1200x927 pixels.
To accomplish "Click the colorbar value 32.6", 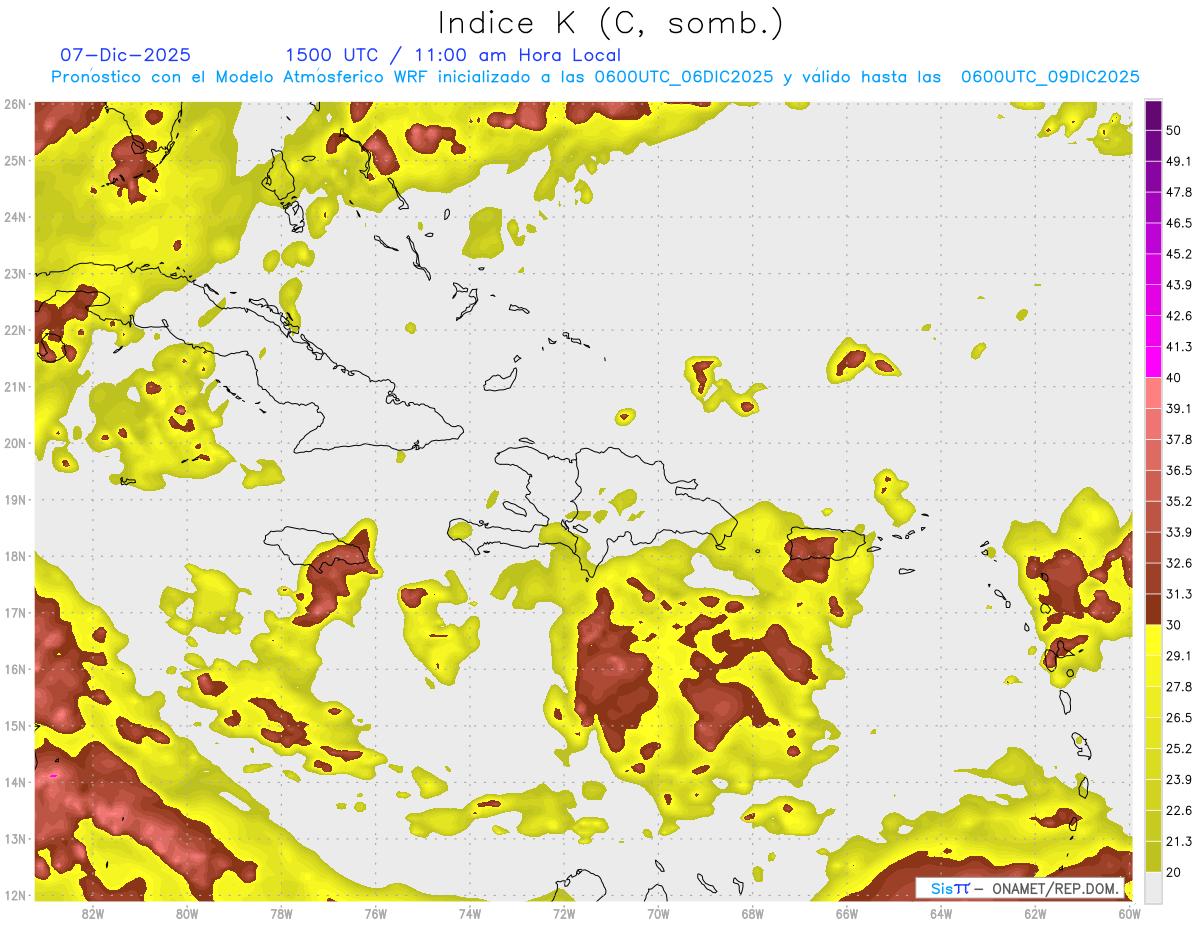I will (1179, 562).
